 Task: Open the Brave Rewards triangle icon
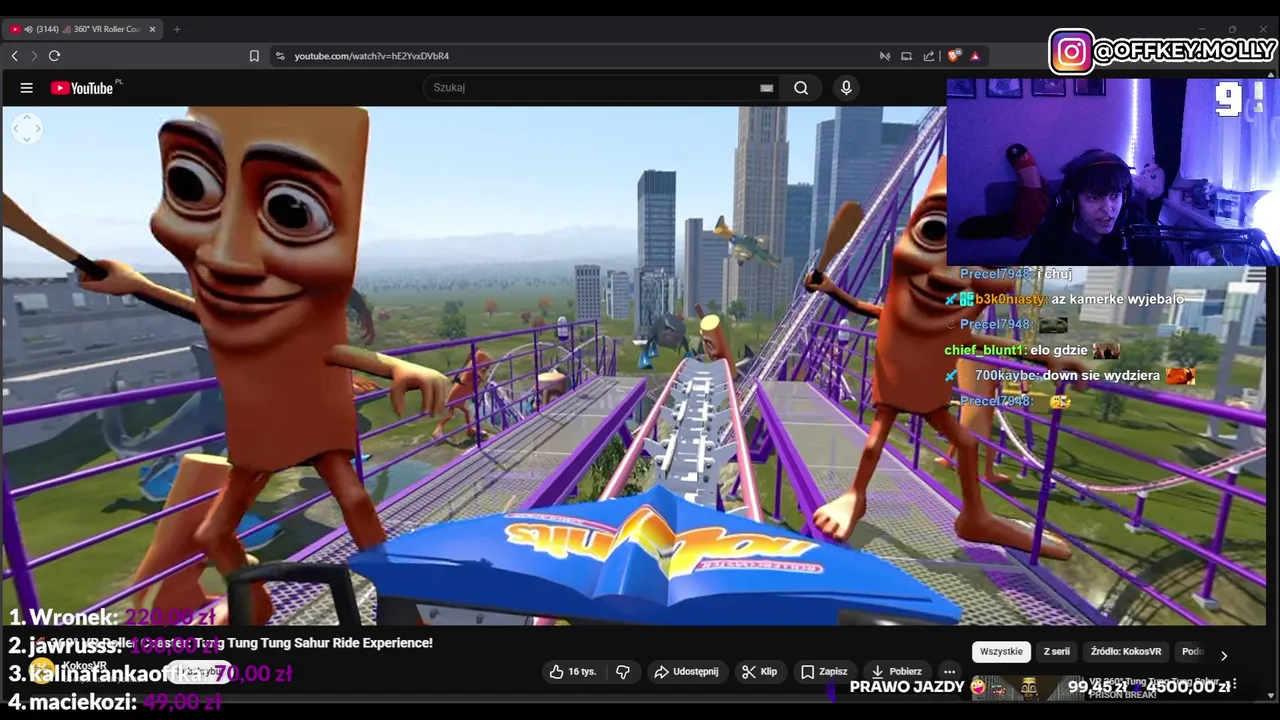click(975, 56)
